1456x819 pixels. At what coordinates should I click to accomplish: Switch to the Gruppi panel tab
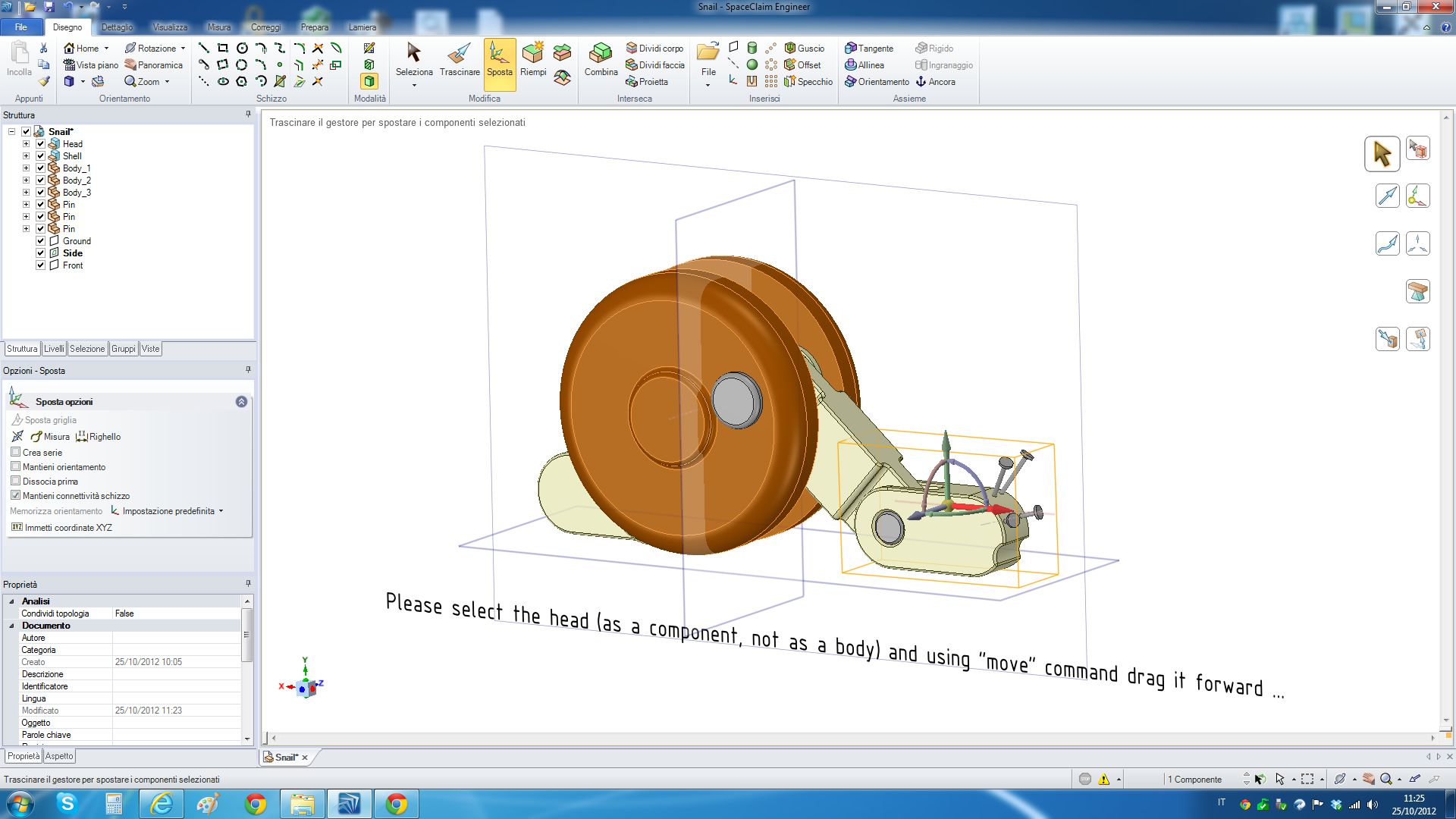[123, 349]
